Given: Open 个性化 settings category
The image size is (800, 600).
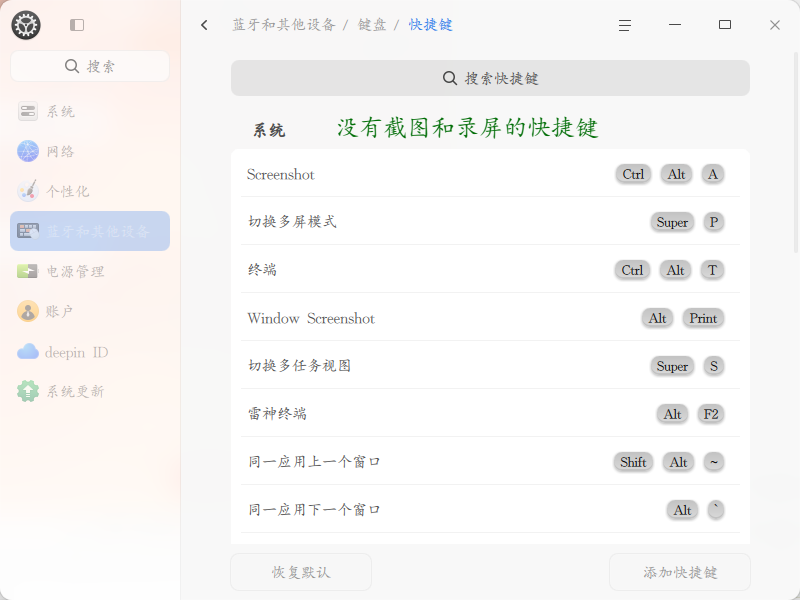Looking at the screenshot, I should coord(90,191).
